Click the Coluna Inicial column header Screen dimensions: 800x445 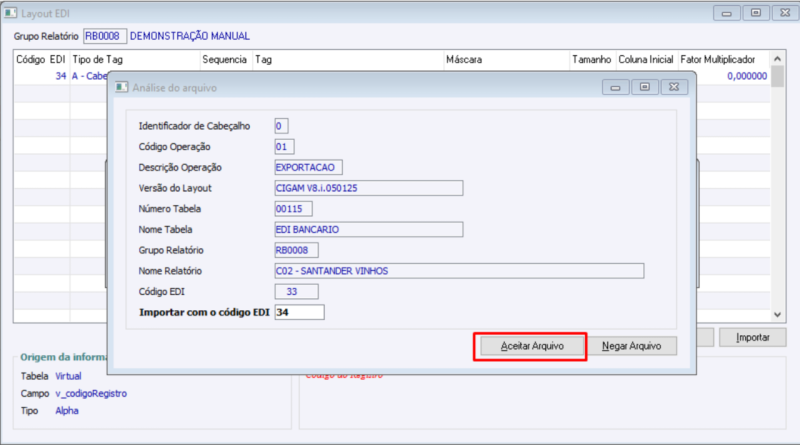pyautogui.click(x=647, y=60)
